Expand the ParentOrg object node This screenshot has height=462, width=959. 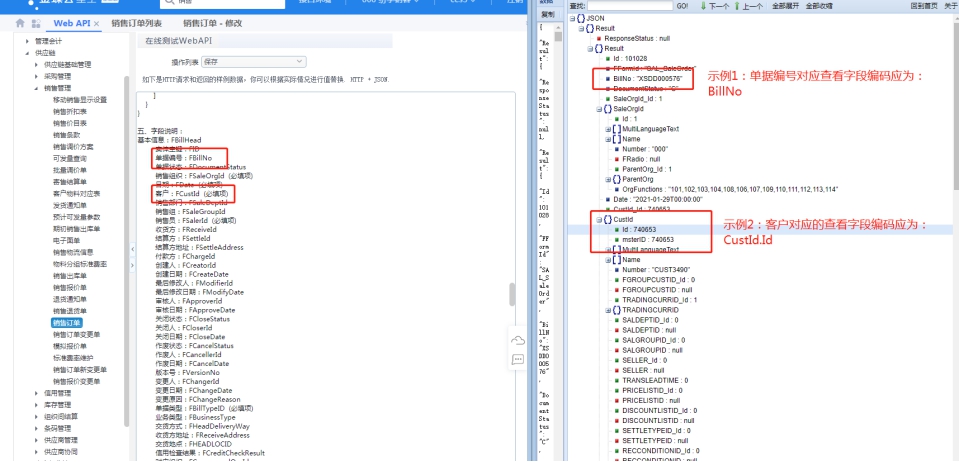pyautogui.click(x=608, y=179)
